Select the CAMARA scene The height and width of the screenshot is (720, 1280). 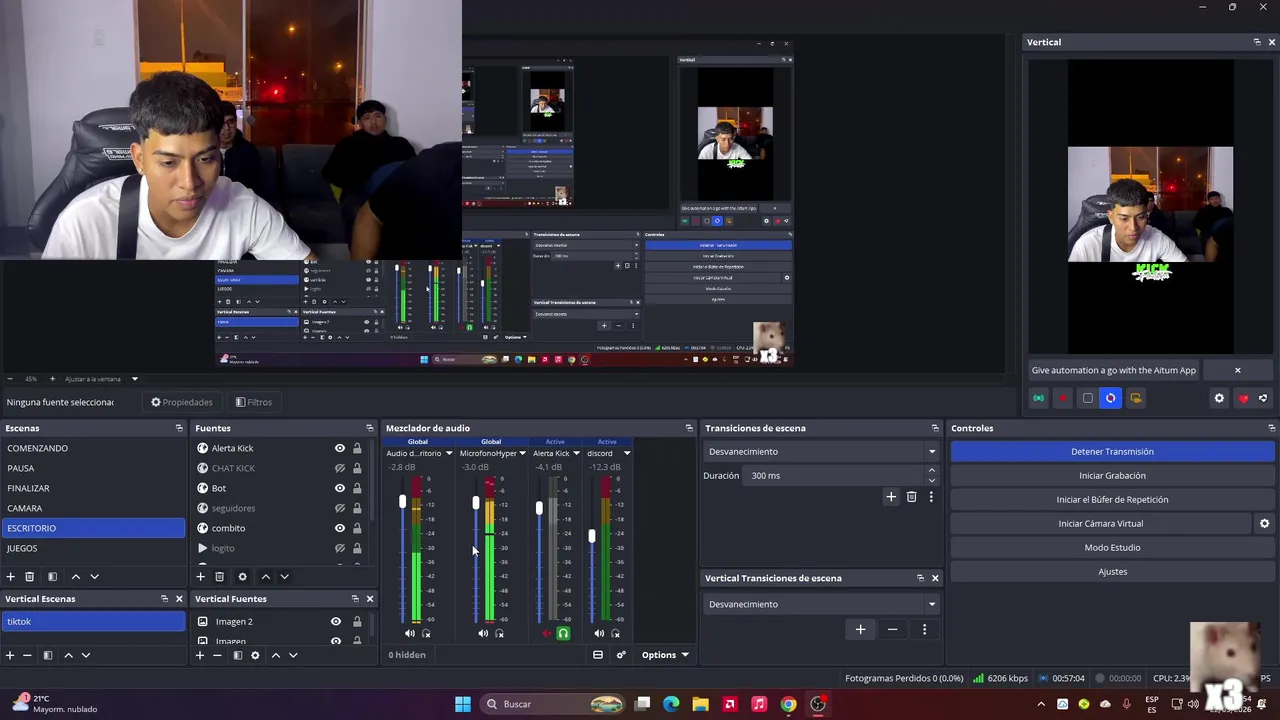point(93,508)
